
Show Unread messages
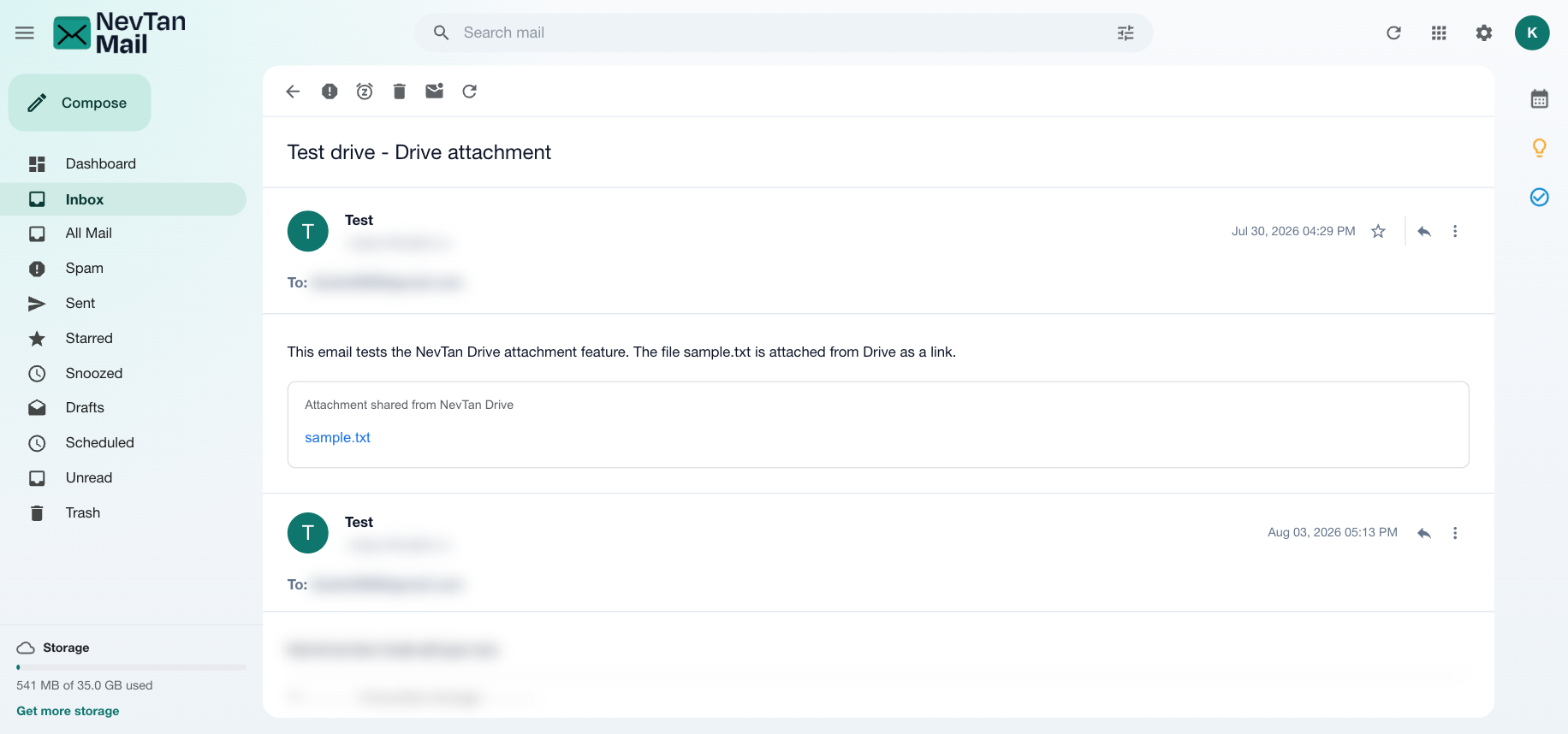[123, 478]
